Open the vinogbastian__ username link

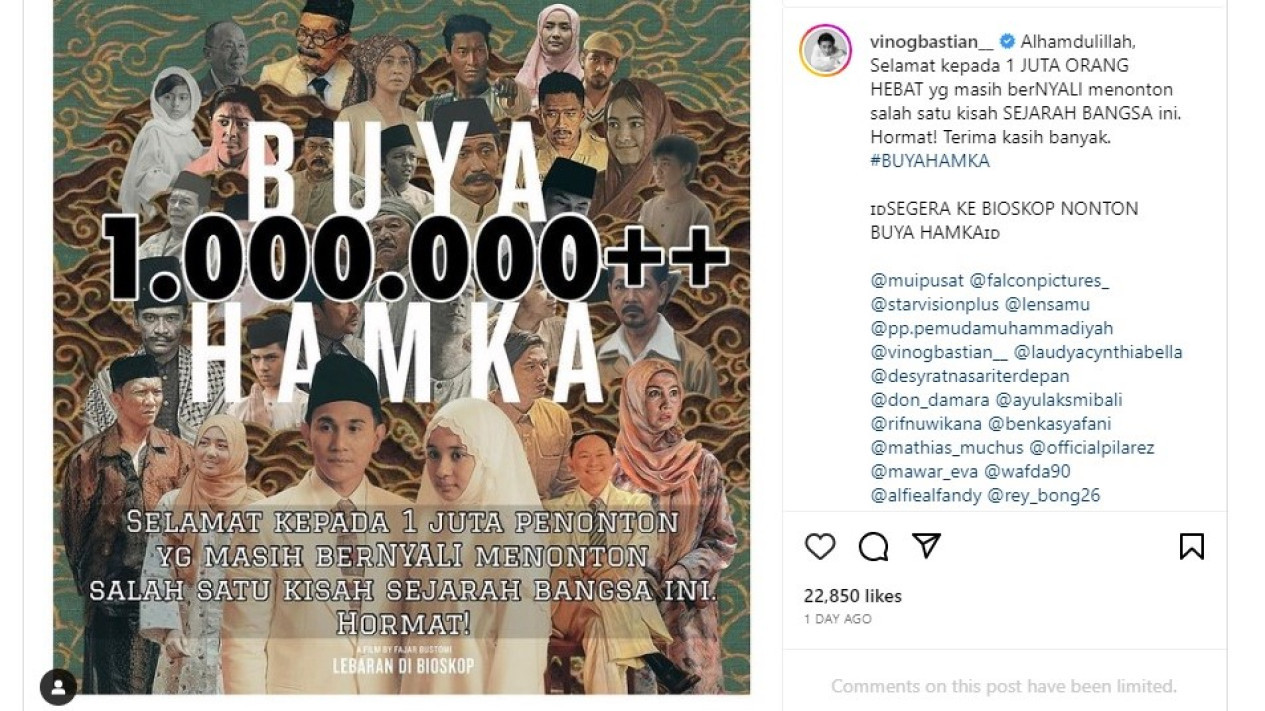point(932,42)
